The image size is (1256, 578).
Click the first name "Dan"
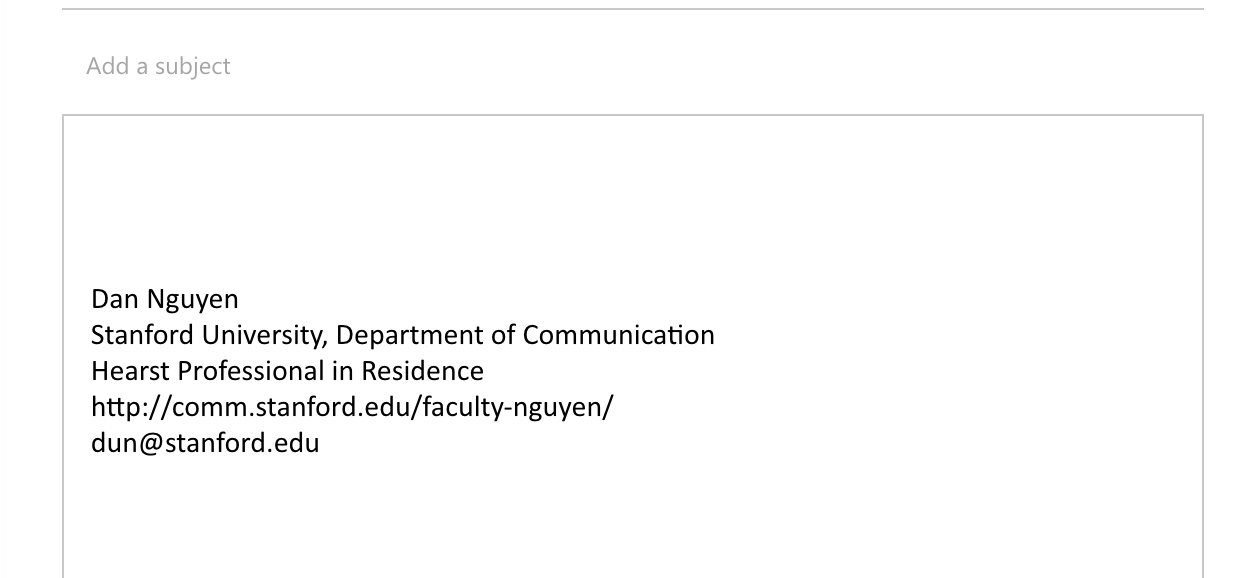pos(113,299)
